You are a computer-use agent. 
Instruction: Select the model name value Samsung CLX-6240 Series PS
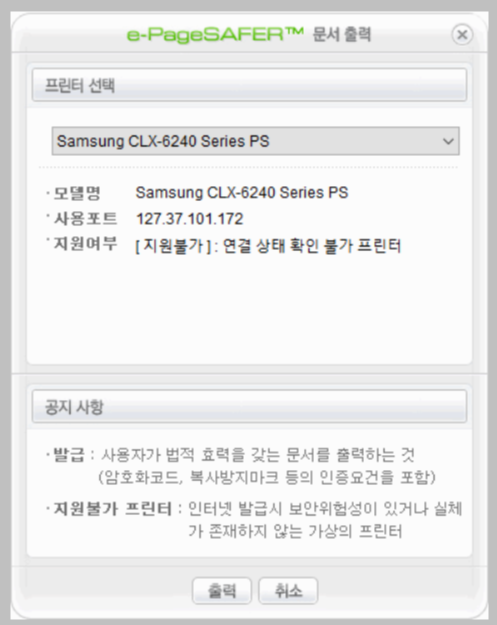click(x=242, y=193)
